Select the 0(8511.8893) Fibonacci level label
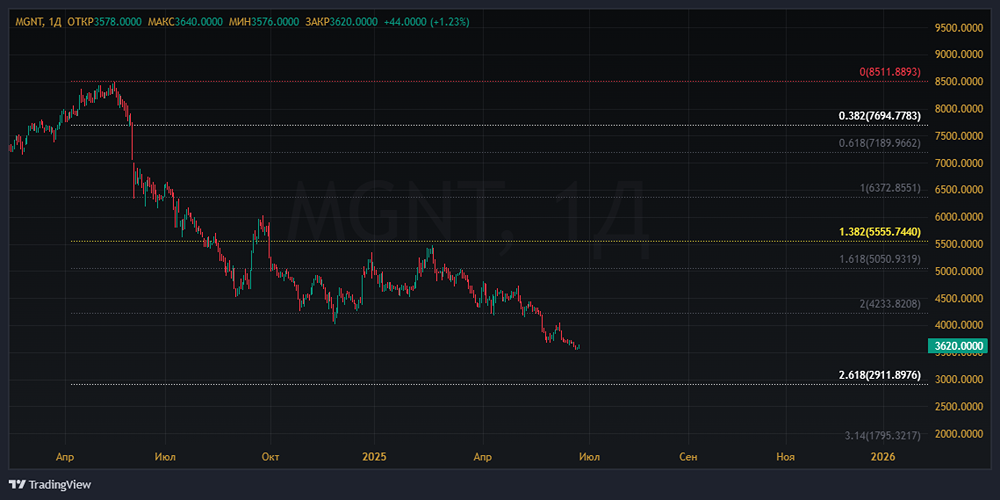The image size is (1000, 500). [x=890, y=72]
